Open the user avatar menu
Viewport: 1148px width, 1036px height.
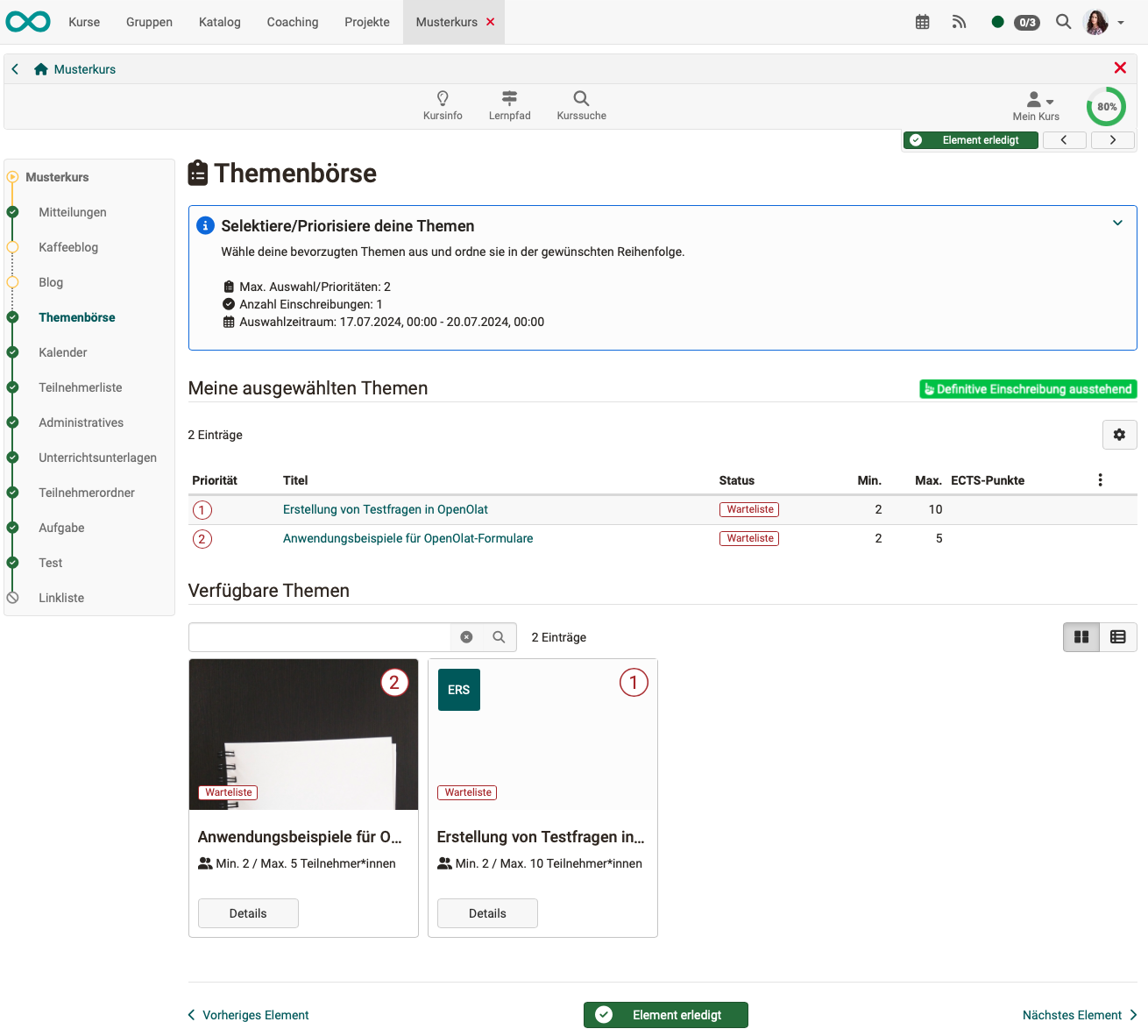click(1102, 22)
